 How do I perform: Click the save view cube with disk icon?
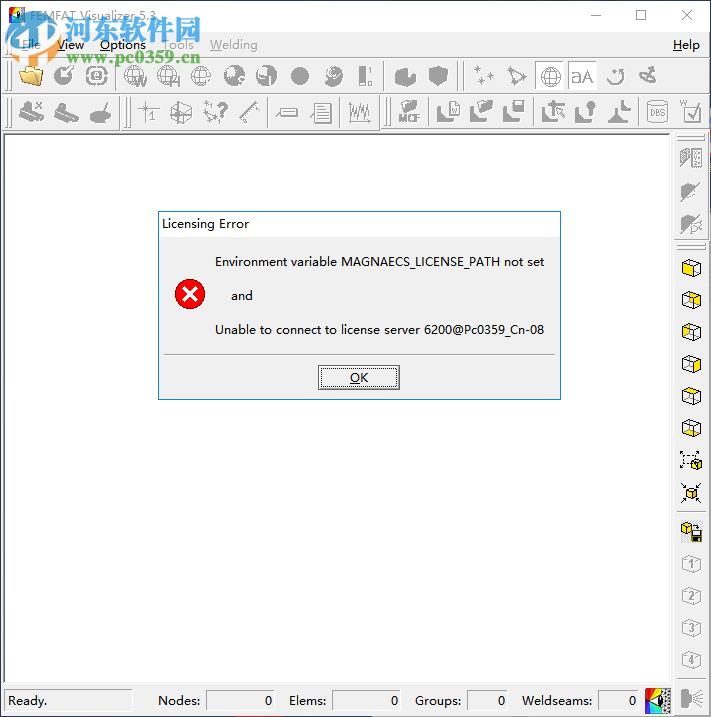pos(691,531)
